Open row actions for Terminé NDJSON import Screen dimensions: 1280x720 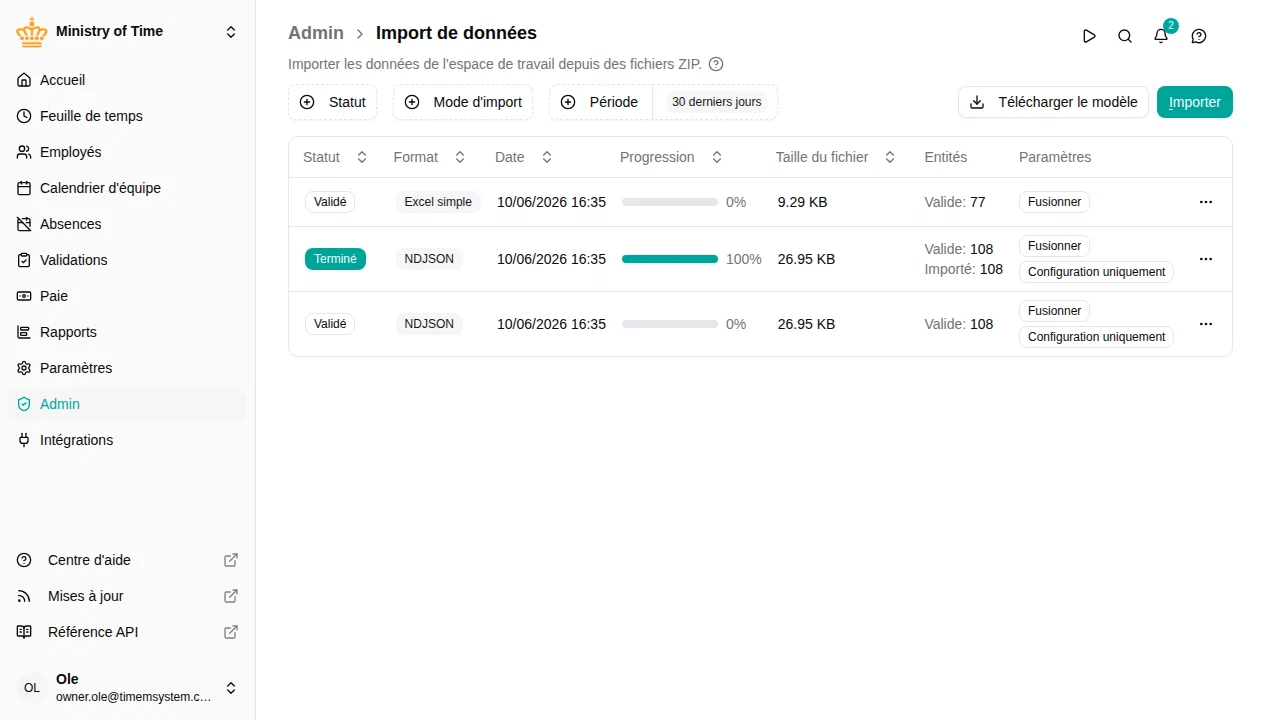1206,259
